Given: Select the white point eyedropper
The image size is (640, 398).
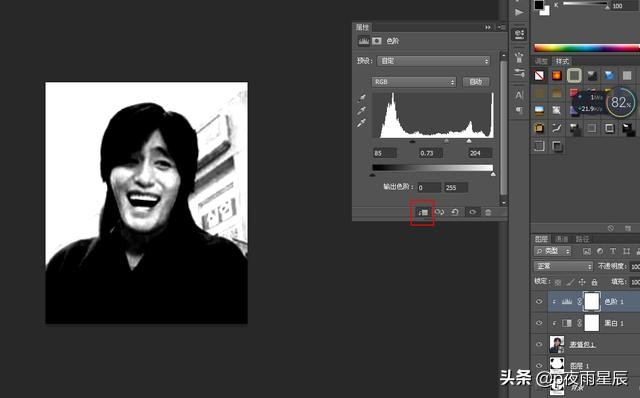Looking at the screenshot, I should coord(362,123).
